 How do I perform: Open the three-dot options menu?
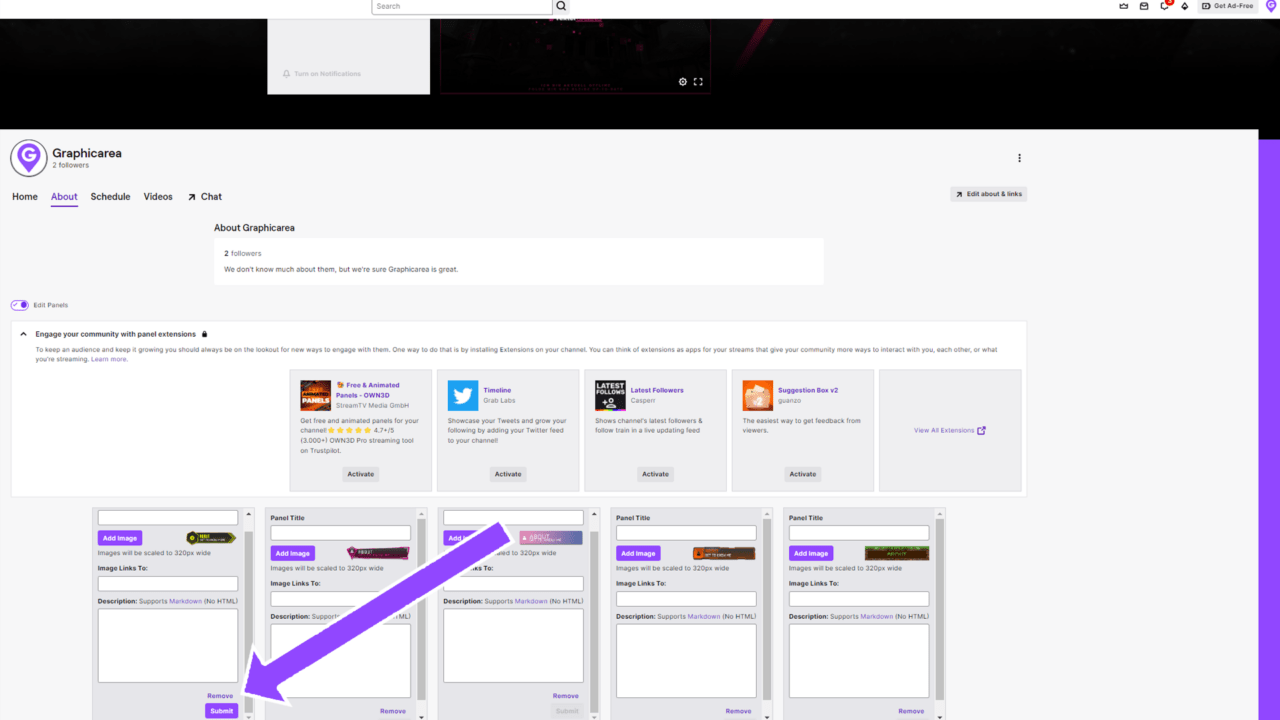click(1019, 158)
